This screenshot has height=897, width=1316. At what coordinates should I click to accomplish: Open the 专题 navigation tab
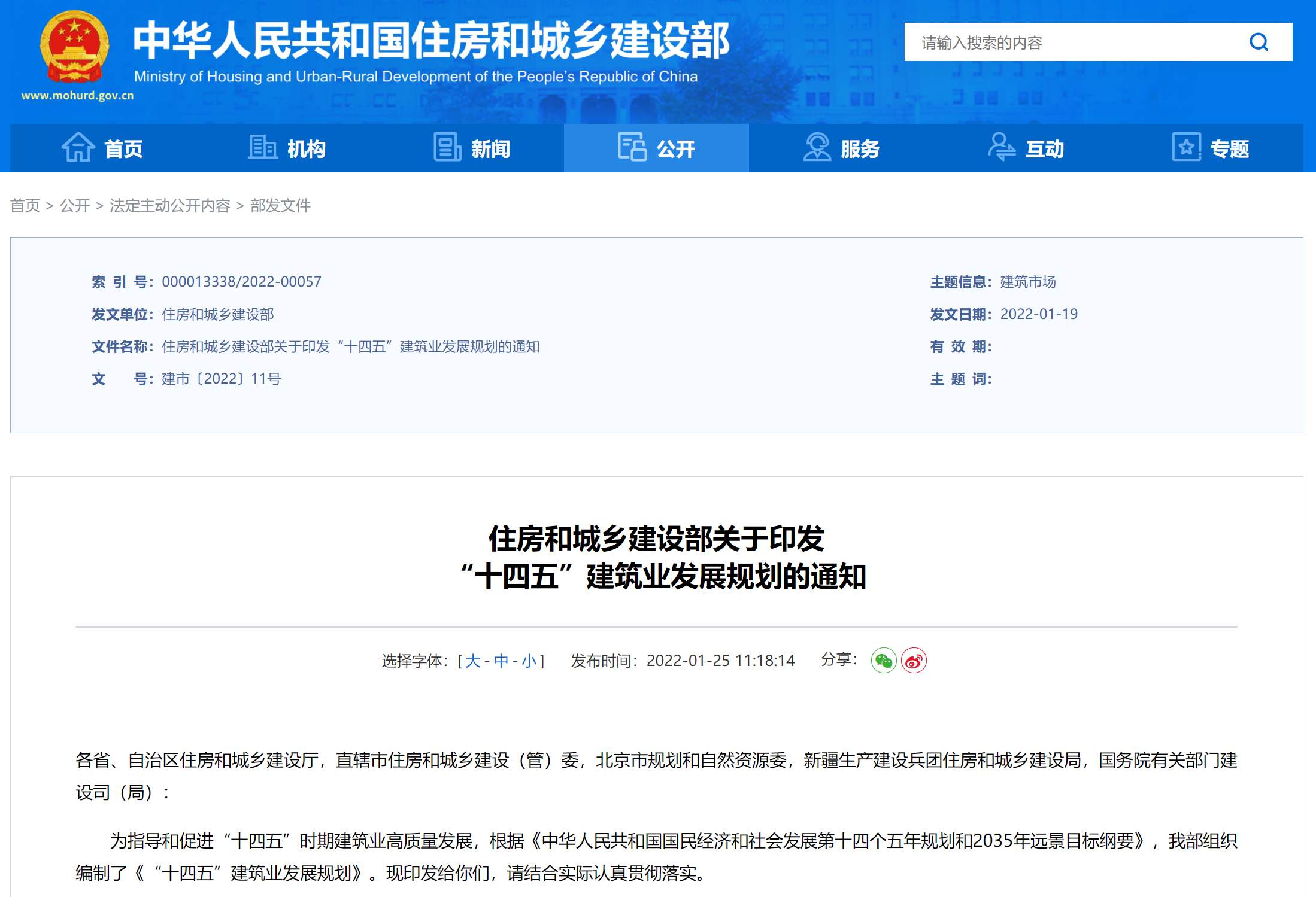pyautogui.click(x=1211, y=148)
